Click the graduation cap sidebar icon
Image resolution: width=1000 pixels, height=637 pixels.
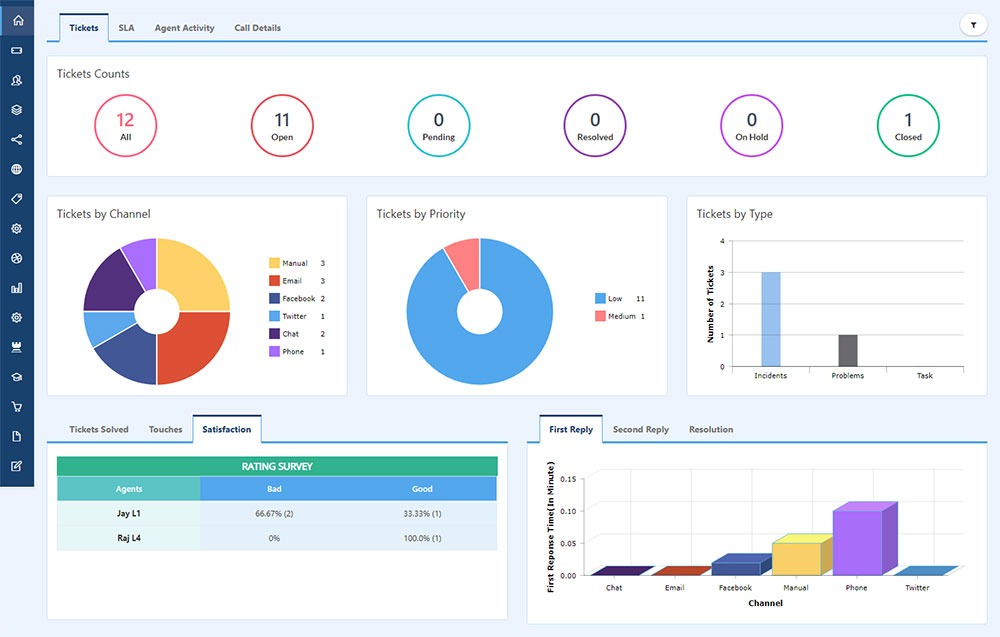17,377
